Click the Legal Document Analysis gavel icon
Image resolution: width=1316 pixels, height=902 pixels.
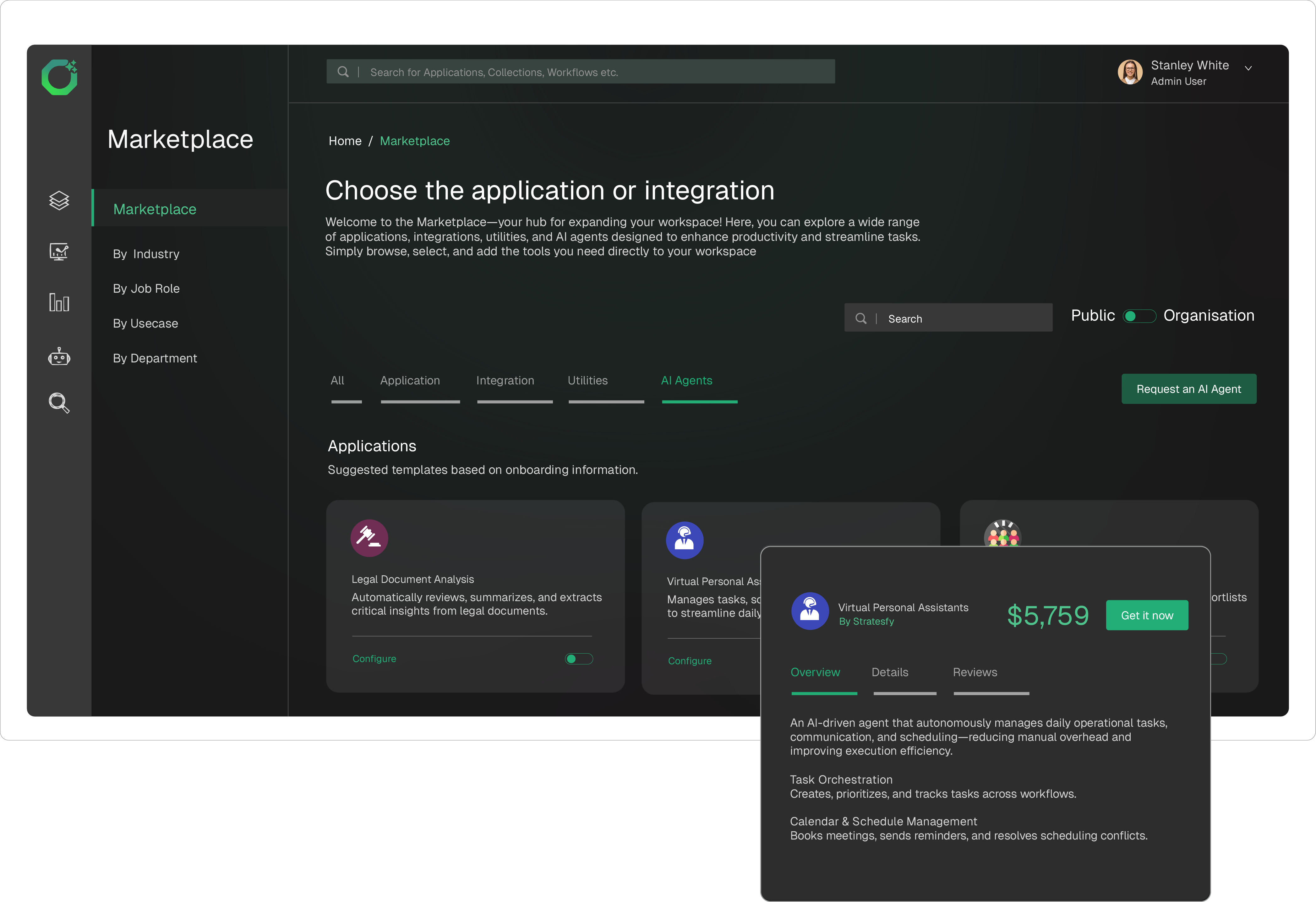click(369, 538)
